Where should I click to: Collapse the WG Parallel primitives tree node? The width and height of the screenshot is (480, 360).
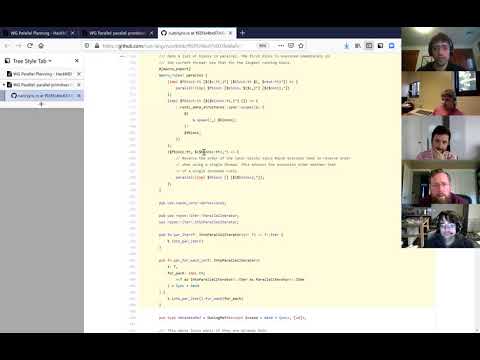[4, 85]
